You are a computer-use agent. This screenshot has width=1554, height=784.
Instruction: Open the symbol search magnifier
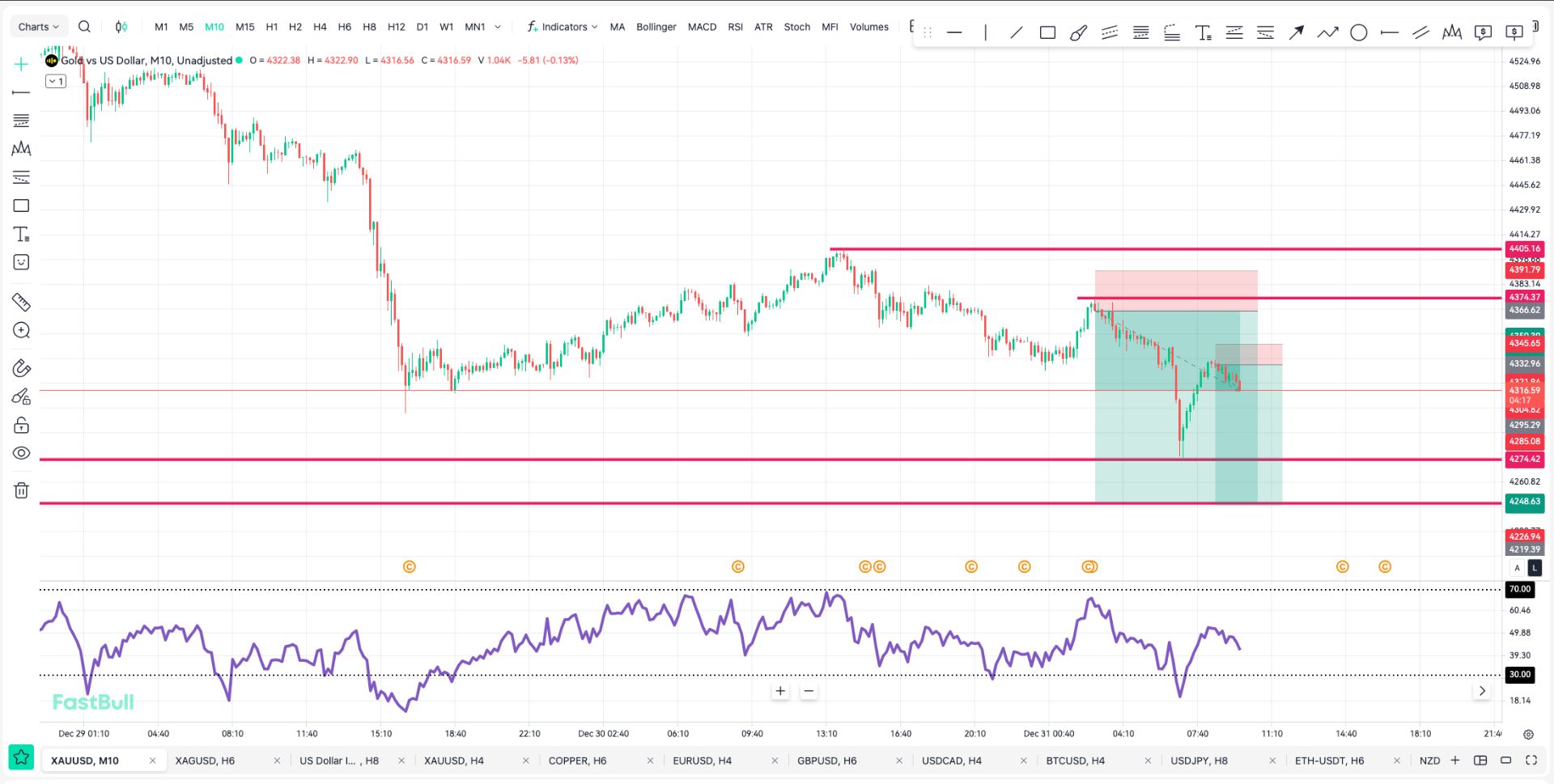point(84,27)
